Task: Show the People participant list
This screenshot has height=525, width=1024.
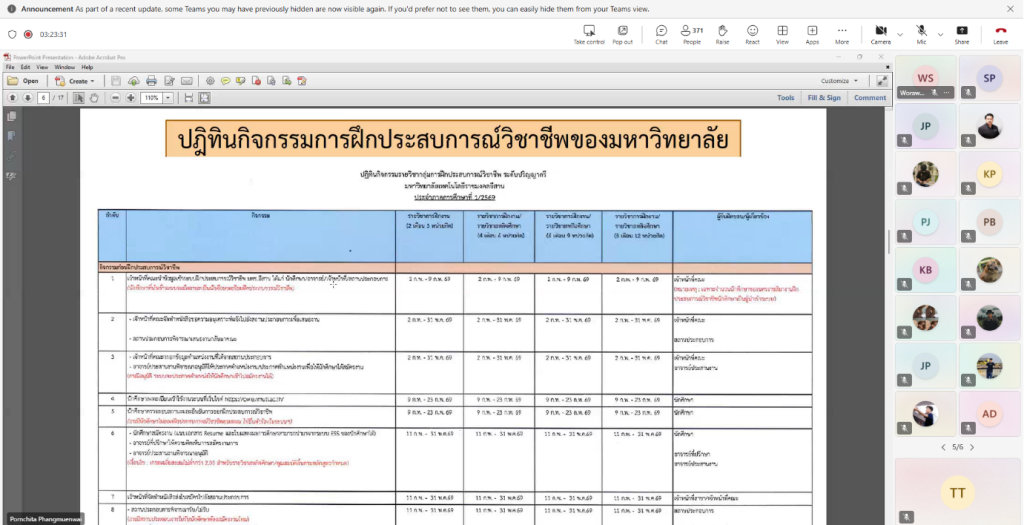Action: 691,33
